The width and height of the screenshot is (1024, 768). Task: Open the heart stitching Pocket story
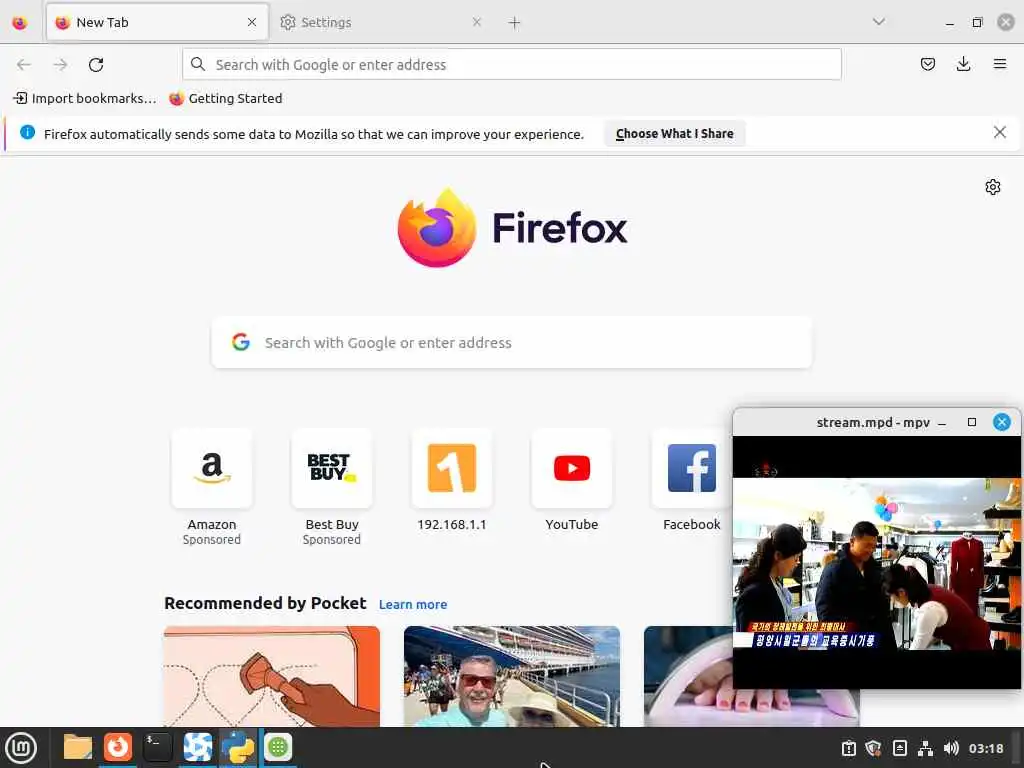272,676
